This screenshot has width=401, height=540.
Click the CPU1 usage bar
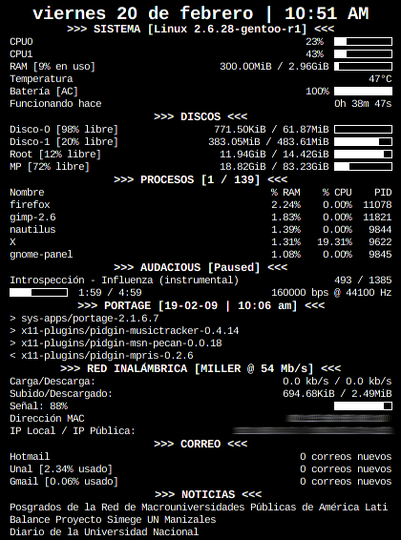[x=363, y=54]
